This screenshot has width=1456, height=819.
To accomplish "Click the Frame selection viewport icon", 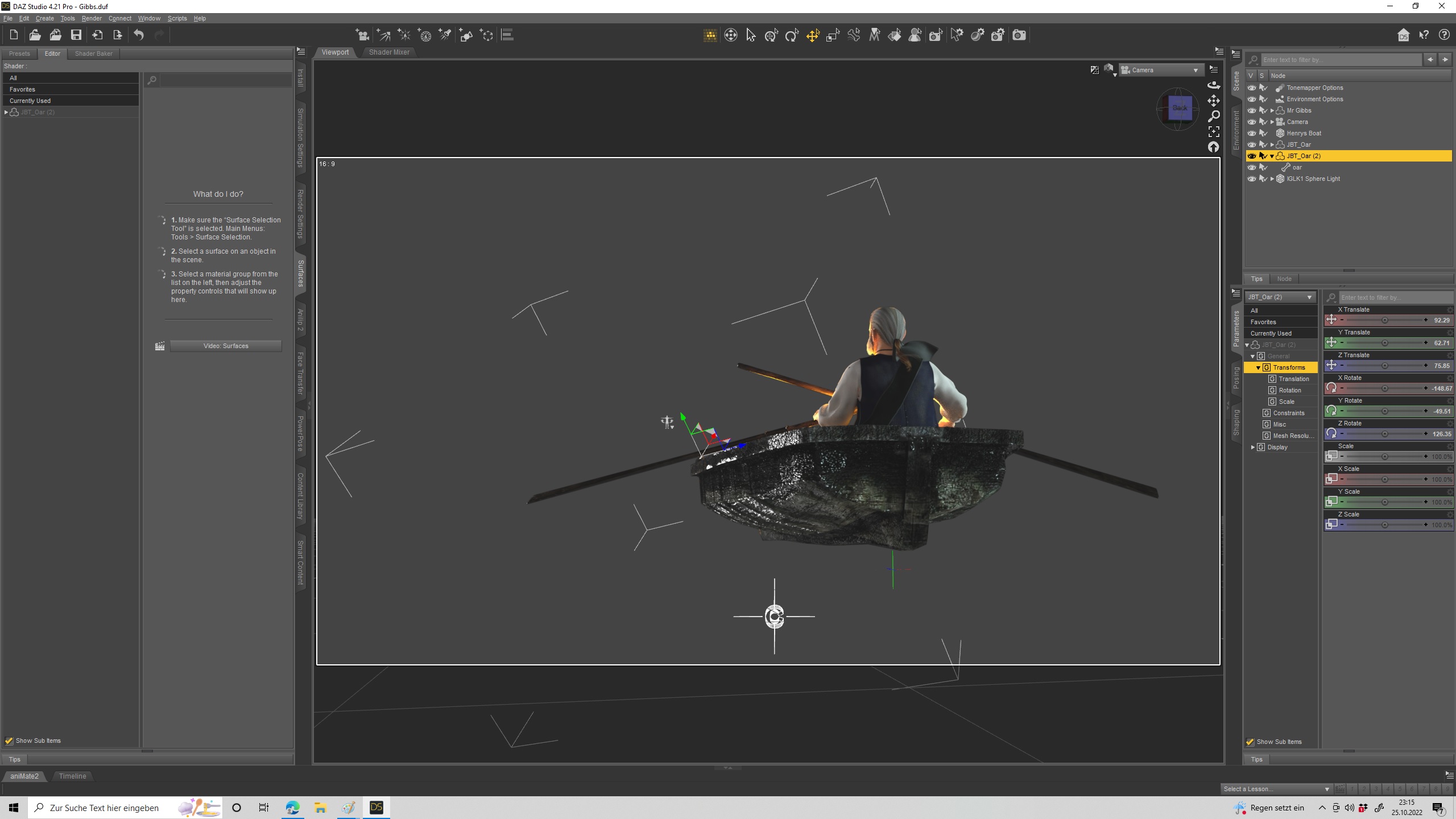I will pyautogui.click(x=1214, y=132).
